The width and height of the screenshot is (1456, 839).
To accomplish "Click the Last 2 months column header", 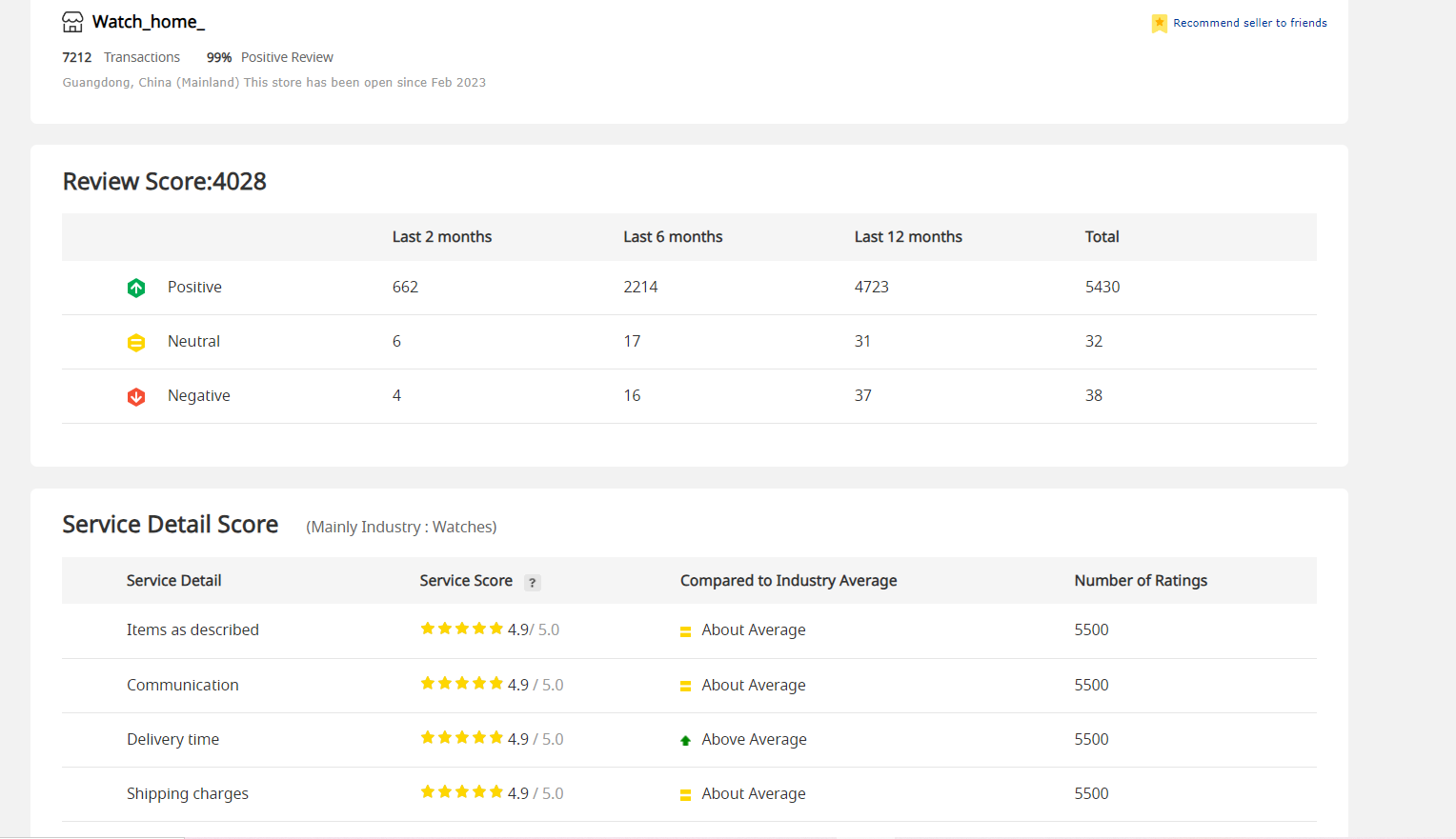I will pyautogui.click(x=442, y=237).
